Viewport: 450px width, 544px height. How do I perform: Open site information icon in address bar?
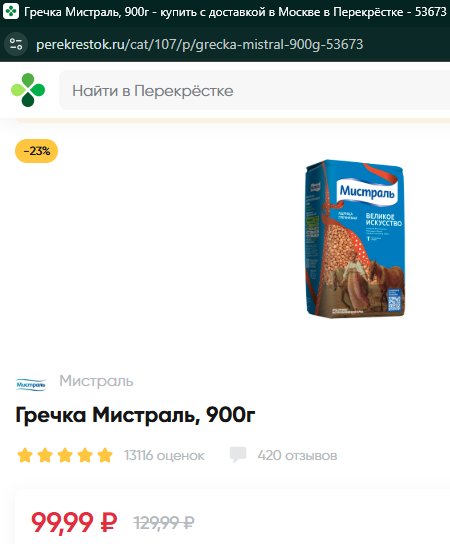point(16,44)
